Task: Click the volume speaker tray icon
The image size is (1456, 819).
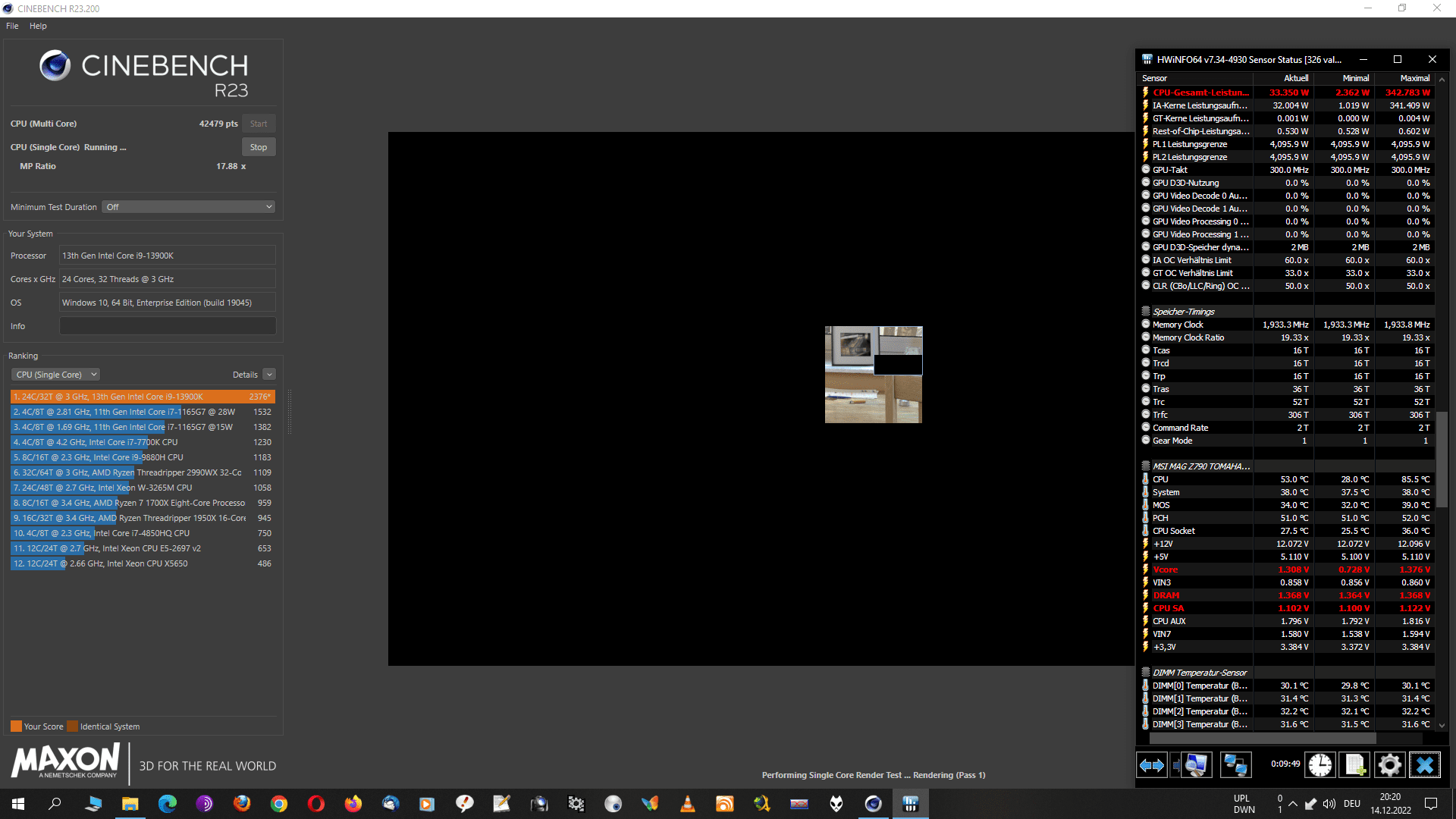Action: click(x=1329, y=804)
